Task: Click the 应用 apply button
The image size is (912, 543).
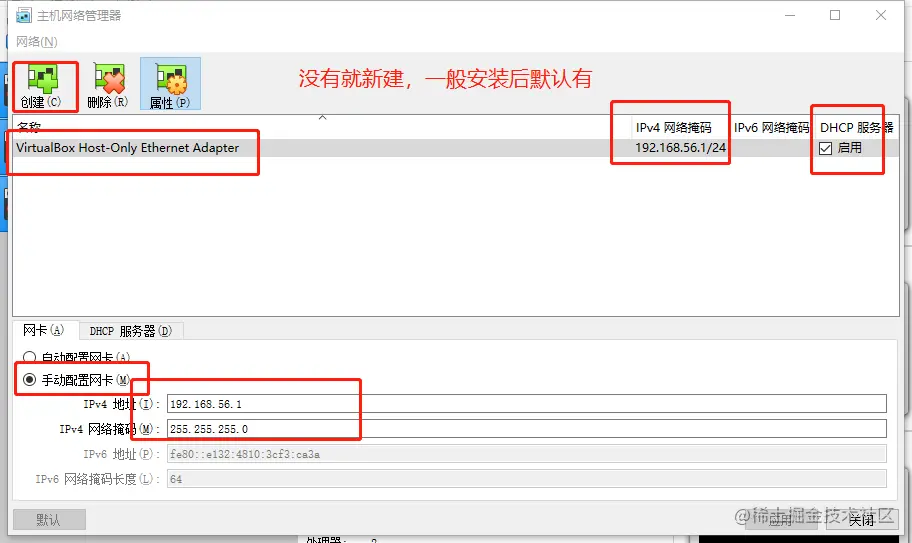Action: [781, 519]
